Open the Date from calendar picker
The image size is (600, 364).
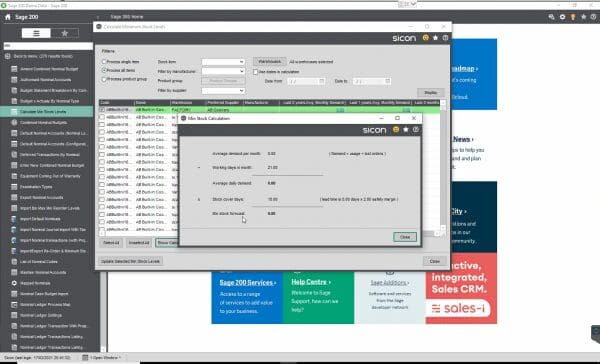[321, 81]
